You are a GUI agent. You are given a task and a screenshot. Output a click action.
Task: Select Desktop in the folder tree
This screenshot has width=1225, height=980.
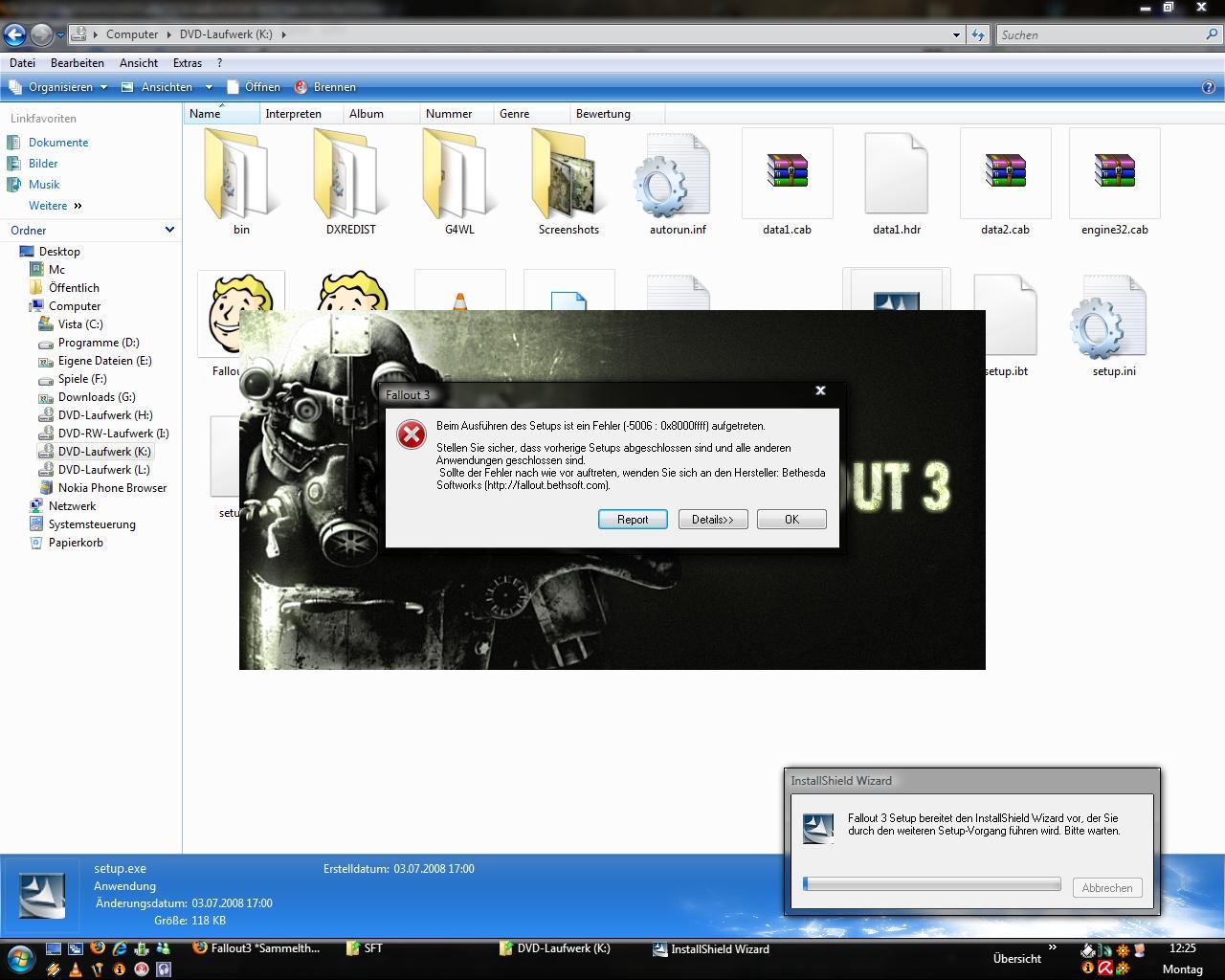click(59, 252)
